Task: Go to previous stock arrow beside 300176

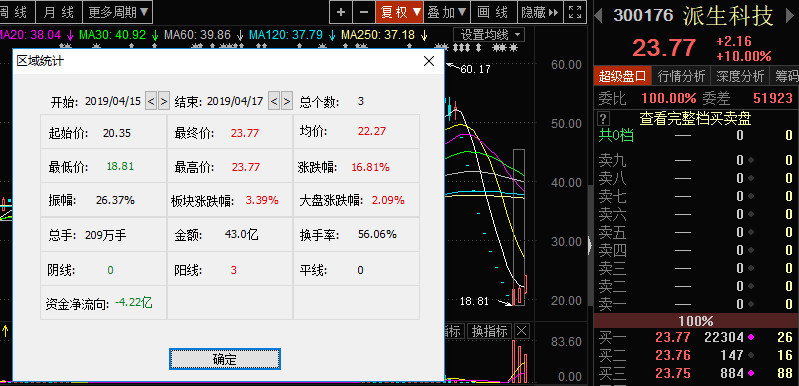Action: pyautogui.click(x=599, y=15)
